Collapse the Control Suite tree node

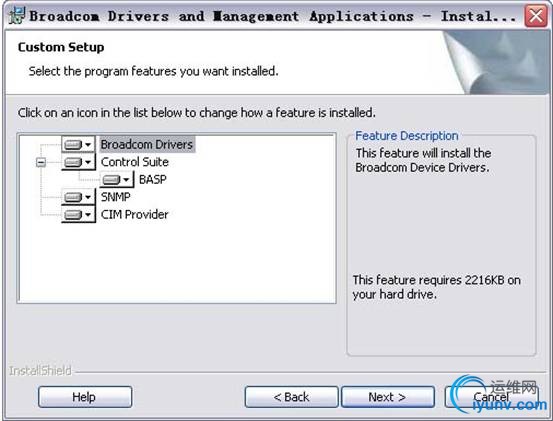coord(41,162)
